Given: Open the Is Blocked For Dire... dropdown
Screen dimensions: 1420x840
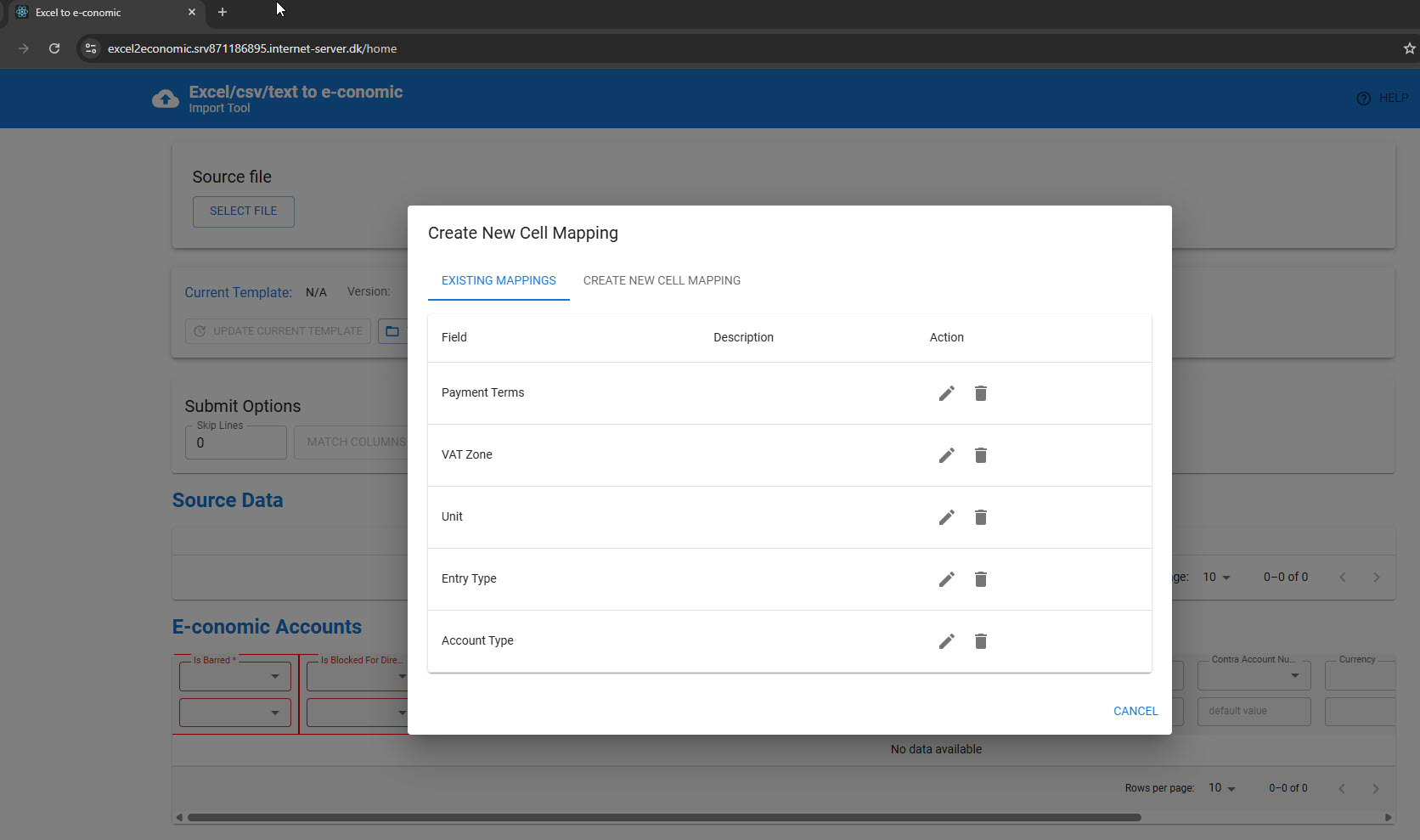Looking at the screenshot, I should click(358, 676).
